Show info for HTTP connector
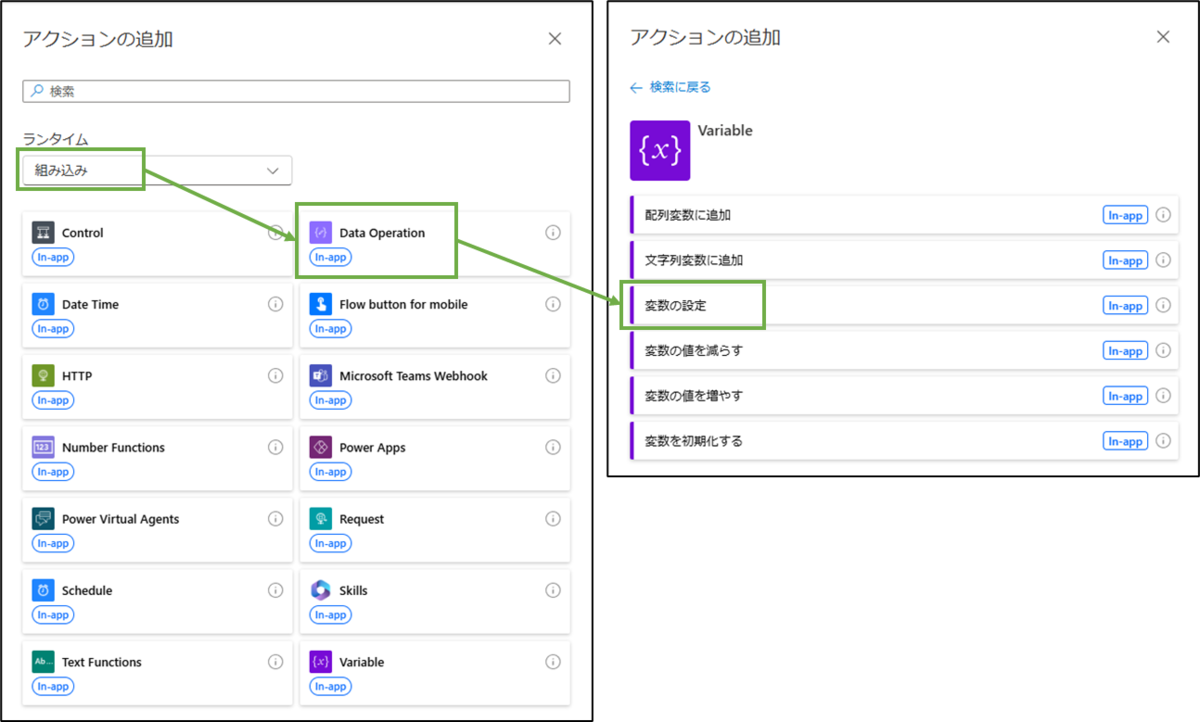The image size is (1200, 722). point(275,376)
